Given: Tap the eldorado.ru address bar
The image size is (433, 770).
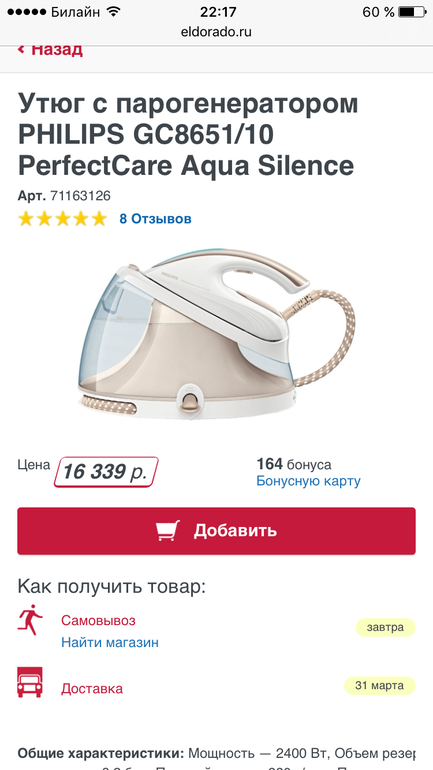Looking at the screenshot, I should click(216, 32).
